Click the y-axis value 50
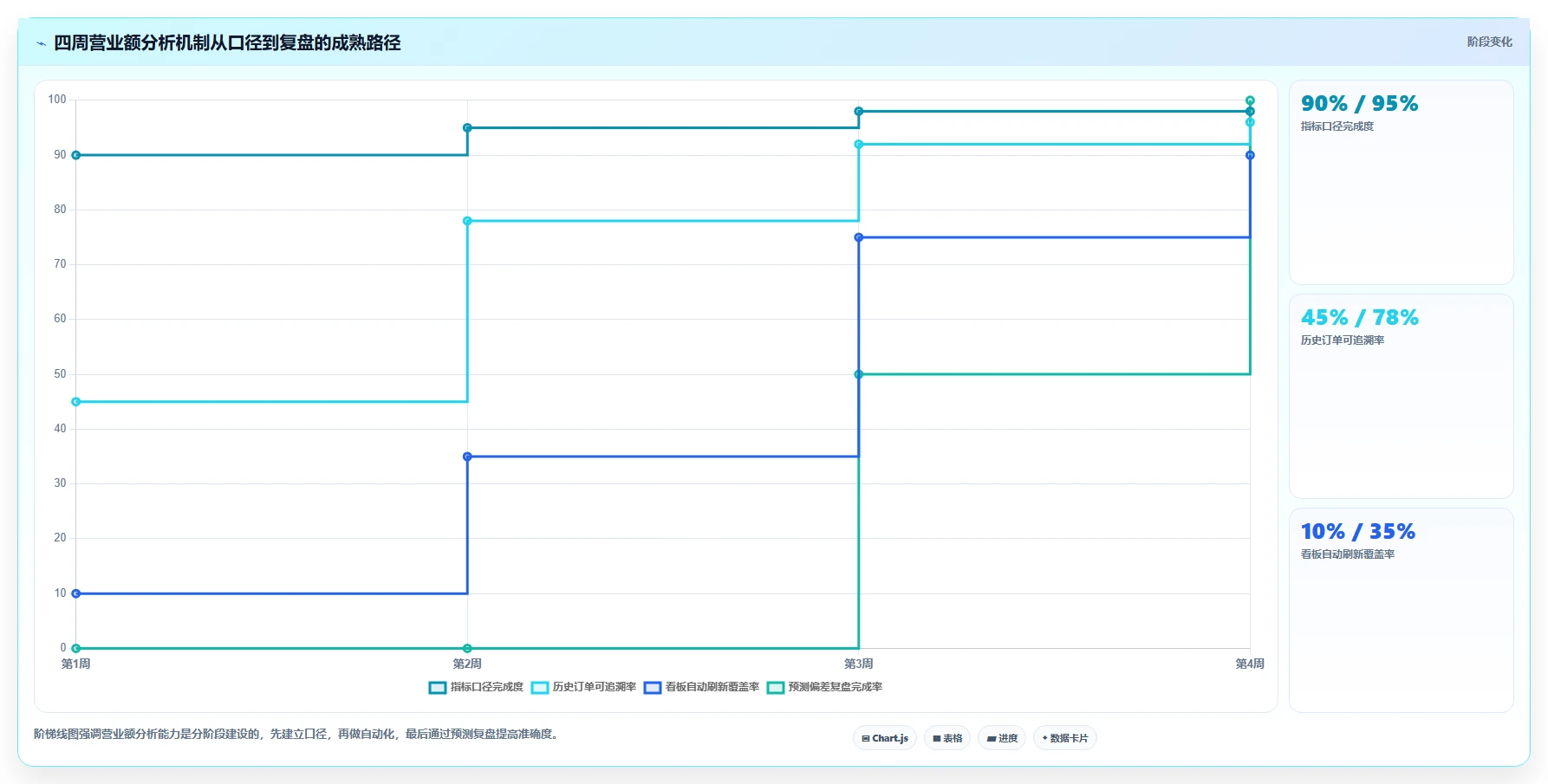The height and width of the screenshot is (784, 1548). pyautogui.click(x=60, y=374)
